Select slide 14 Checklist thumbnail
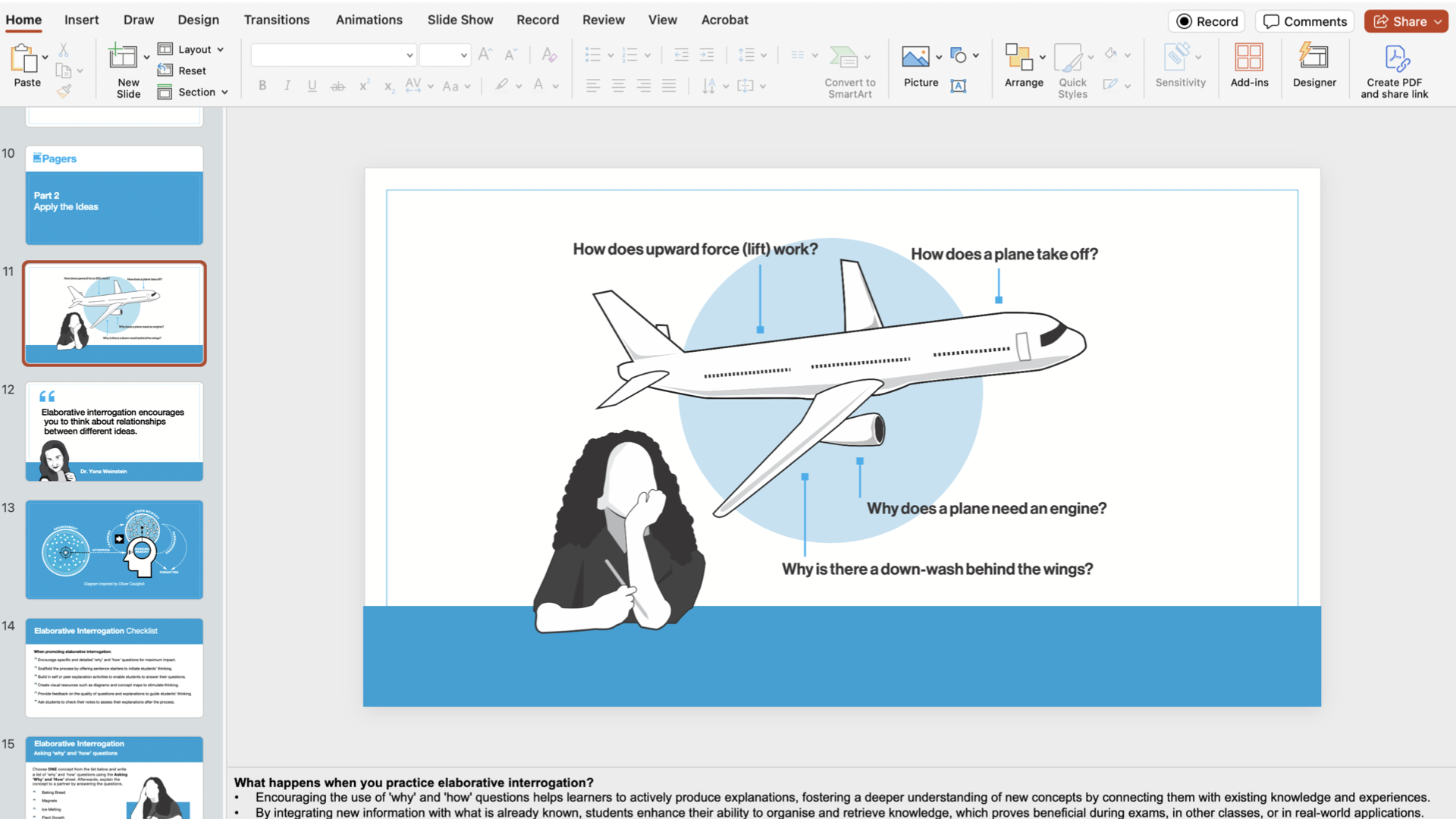 (115, 668)
